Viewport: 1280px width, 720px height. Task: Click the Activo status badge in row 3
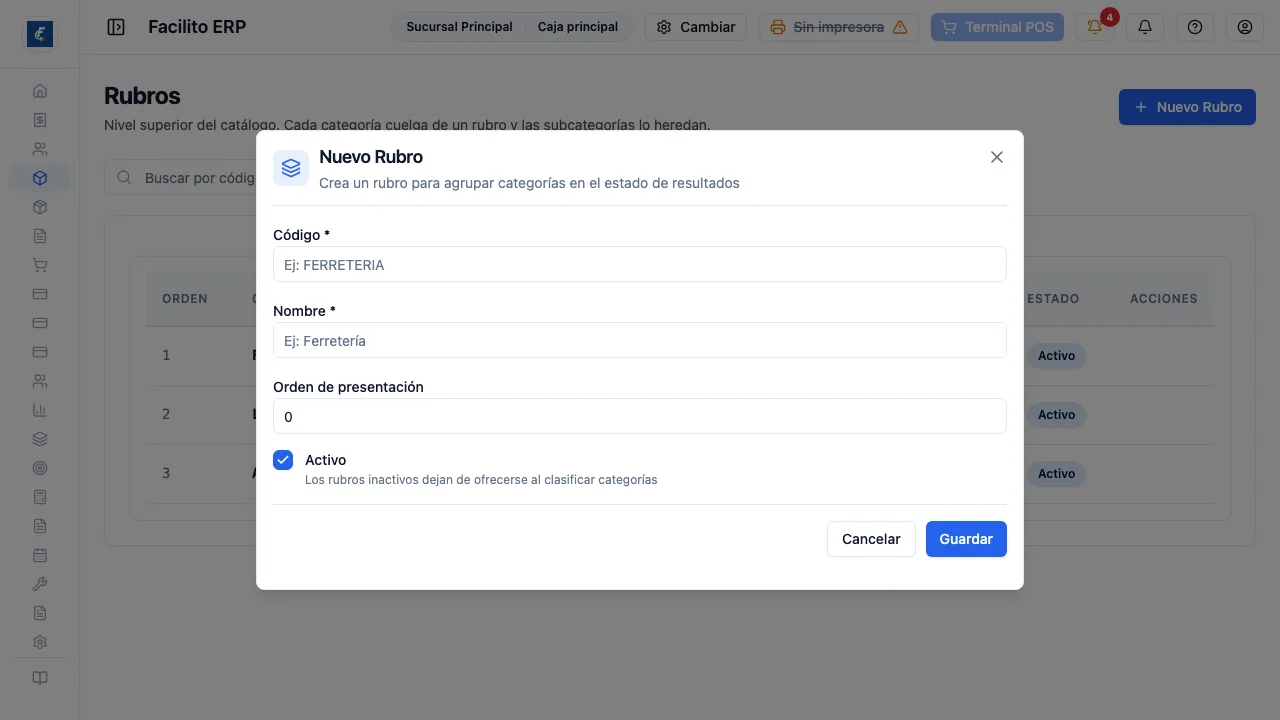point(1056,474)
